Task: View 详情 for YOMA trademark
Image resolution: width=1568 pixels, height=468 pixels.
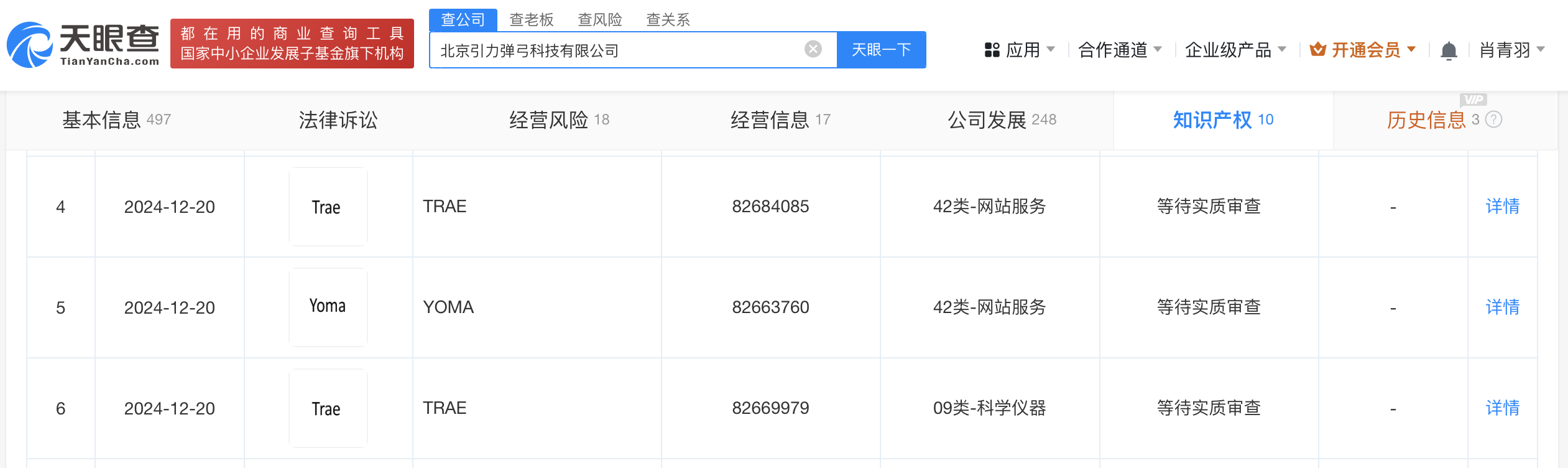Action: tap(1502, 307)
